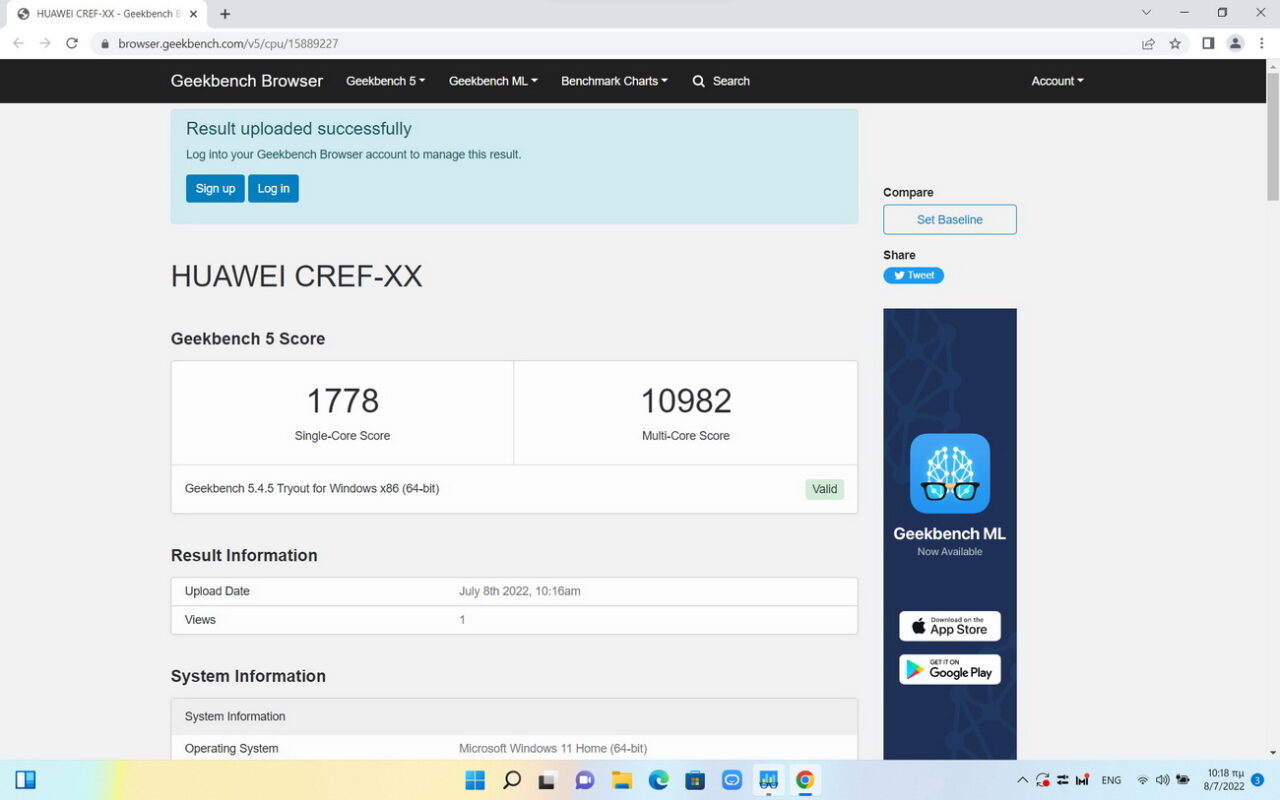The width and height of the screenshot is (1280, 800).
Task: Bookmark this page with the star icon
Action: tap(1175, 43)
